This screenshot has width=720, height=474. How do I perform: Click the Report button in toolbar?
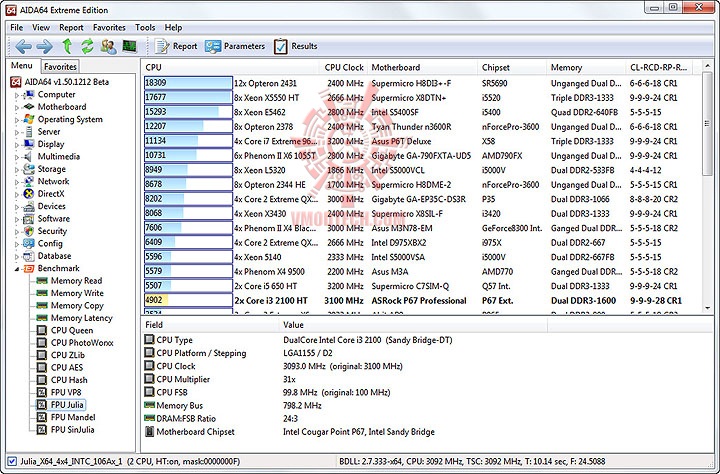click(176, 46)
